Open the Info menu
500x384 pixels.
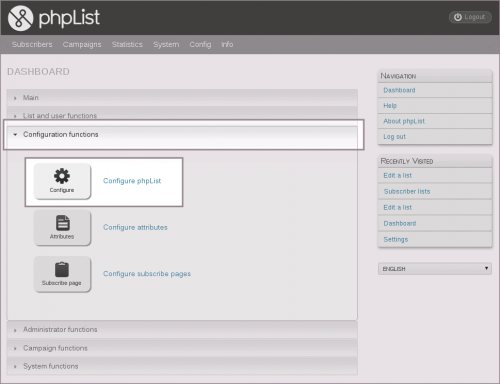[x=227, y=44]
